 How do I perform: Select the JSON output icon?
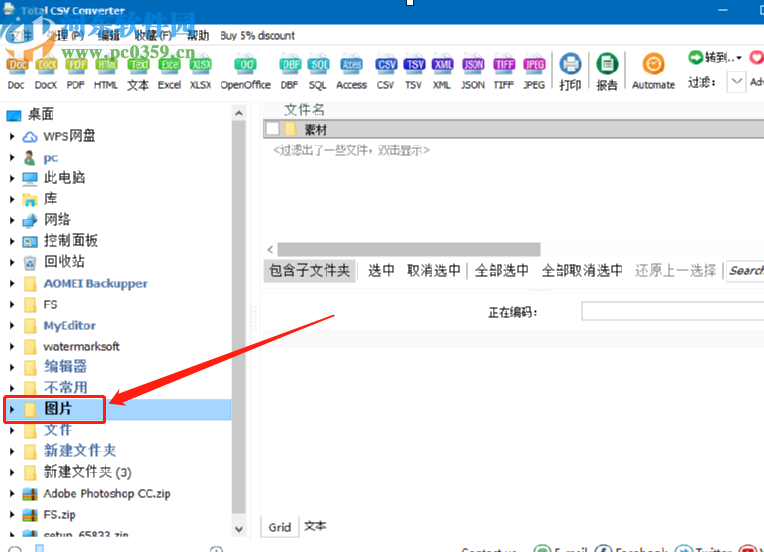point(473,65)
